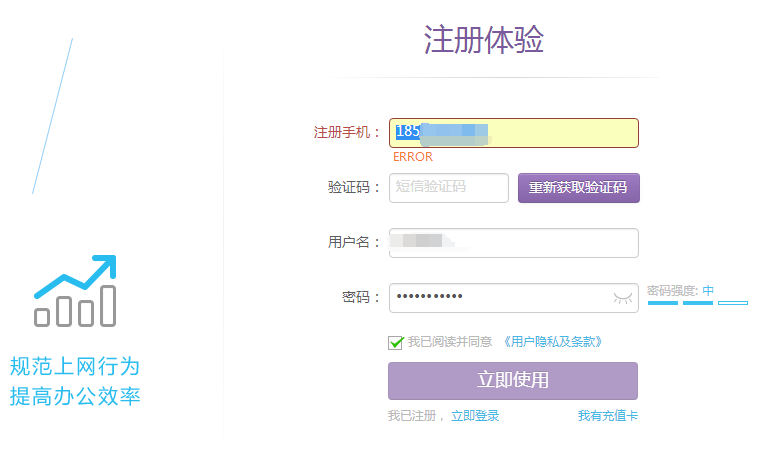Click the 立即登录 link
The width and height of the screenshot is (757, 454).
coord(475,416)
